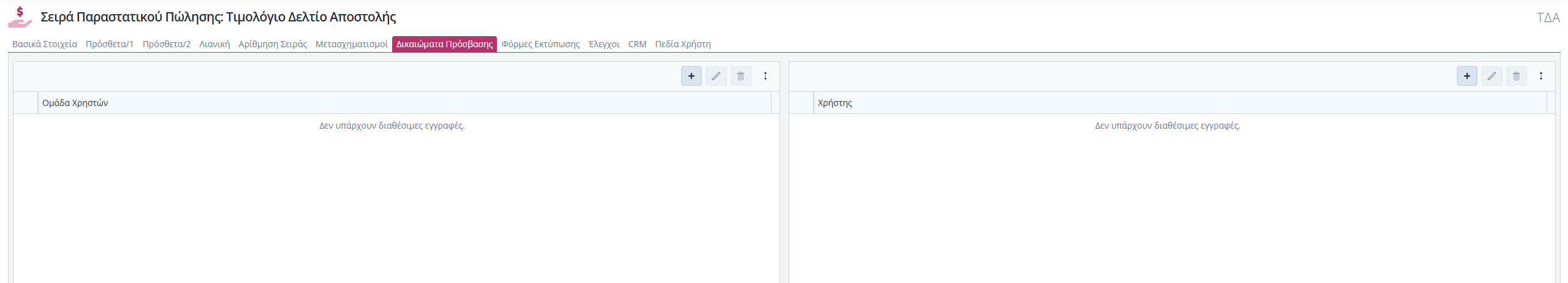Open more options menu in Ομάδα Χρηστών panel

(765, 76)
